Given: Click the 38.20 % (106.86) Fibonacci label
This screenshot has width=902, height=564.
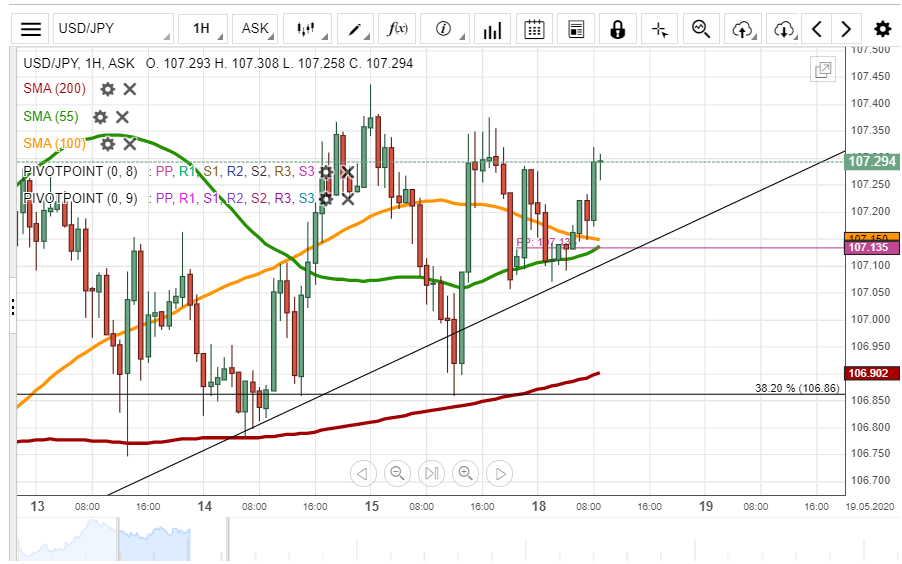Looking at the screenshot, I should coord(797,388).
